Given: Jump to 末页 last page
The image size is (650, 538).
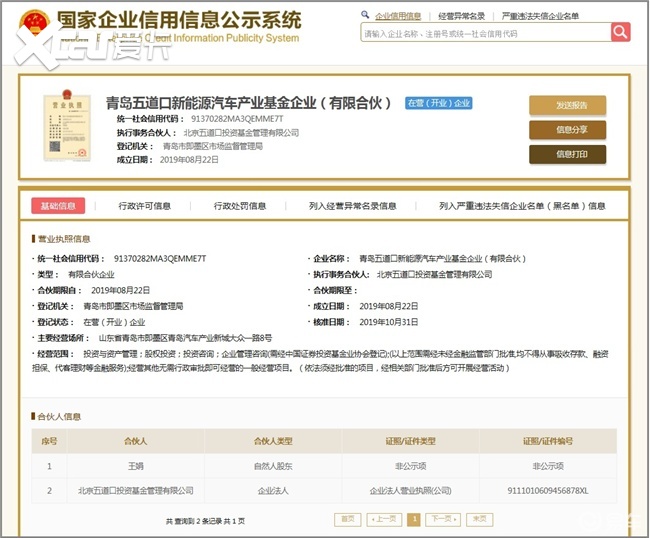Looking at the screenshot, I should pos(480,519).
